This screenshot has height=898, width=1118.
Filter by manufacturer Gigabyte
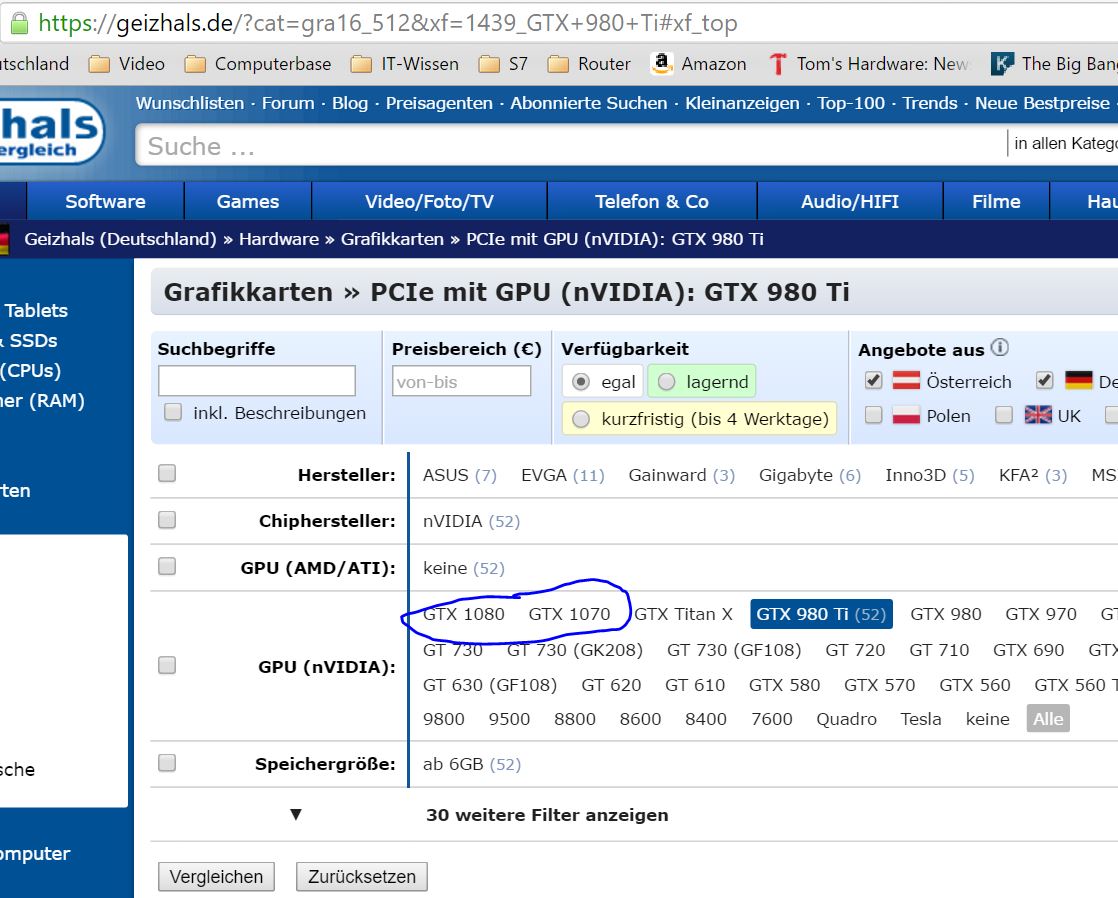[x=809, y=476]
